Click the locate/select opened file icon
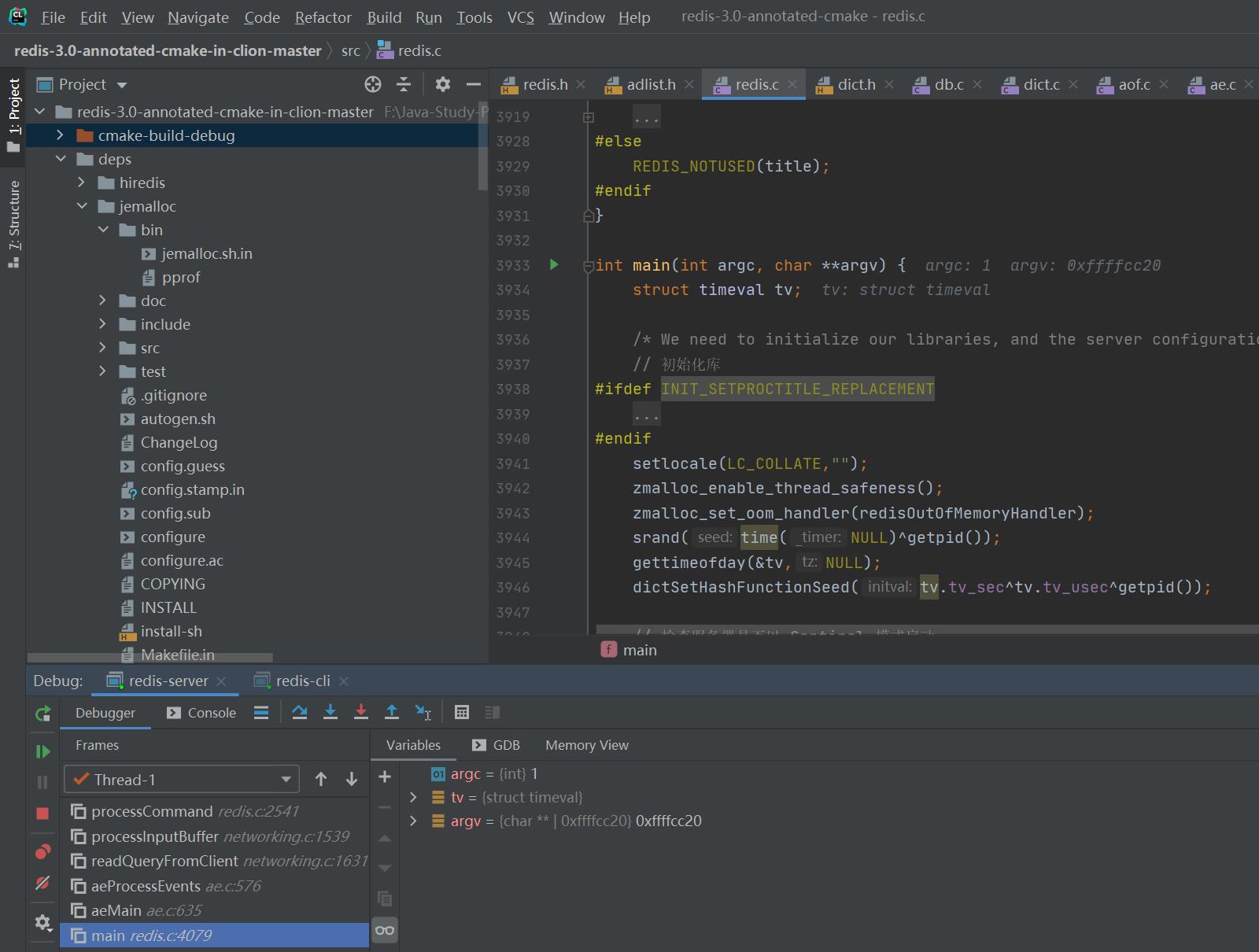Viewport: 1259px width, 952px height. pos(373,84)
